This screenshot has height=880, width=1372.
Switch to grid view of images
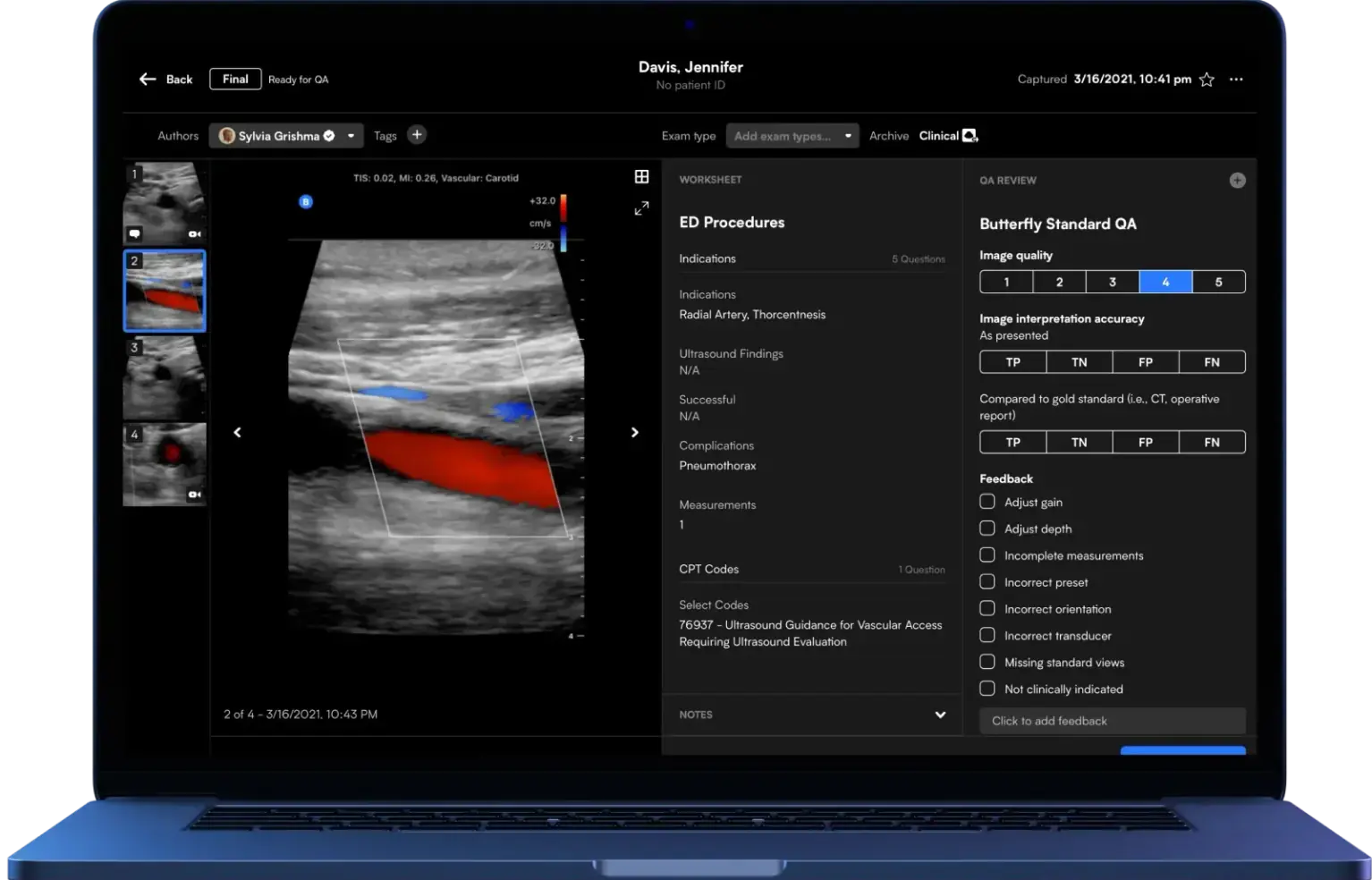tap(641, 177)
